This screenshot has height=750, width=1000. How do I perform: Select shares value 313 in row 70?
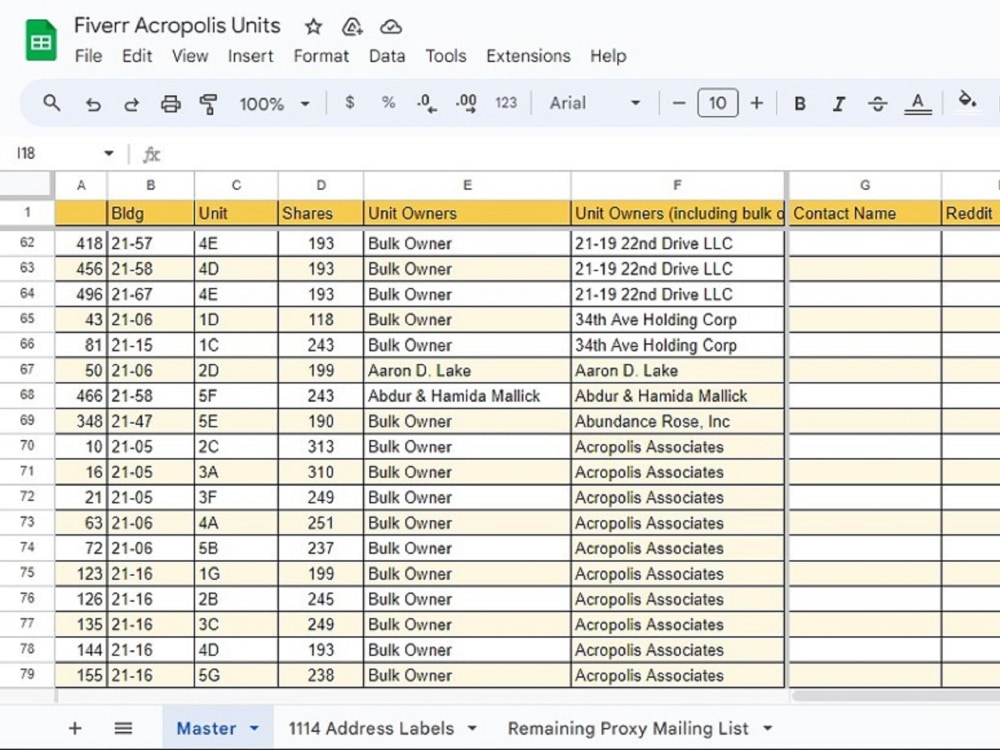coord(321,447)
